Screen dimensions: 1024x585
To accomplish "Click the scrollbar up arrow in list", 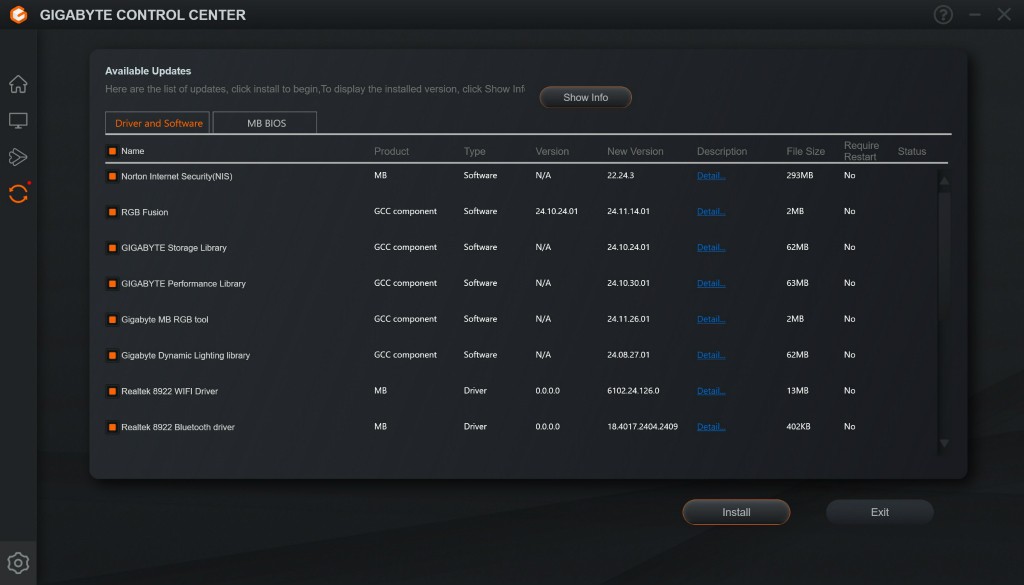I will click(944, 180).
